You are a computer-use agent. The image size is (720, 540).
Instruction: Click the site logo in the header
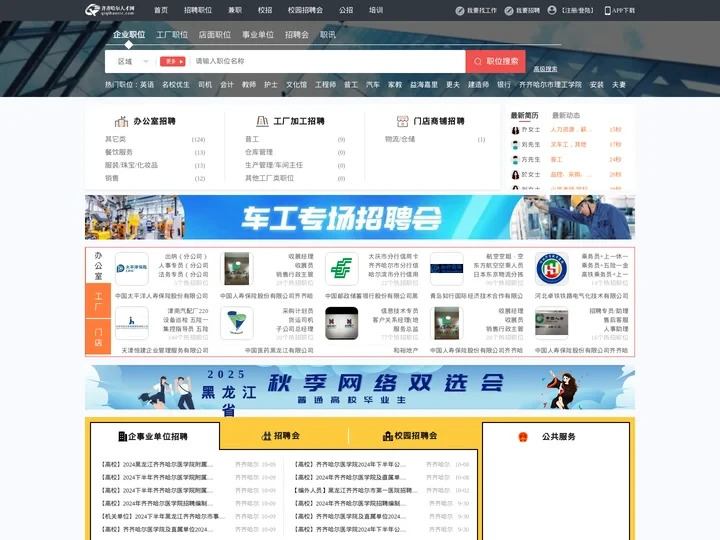click(x=110, y=10)
